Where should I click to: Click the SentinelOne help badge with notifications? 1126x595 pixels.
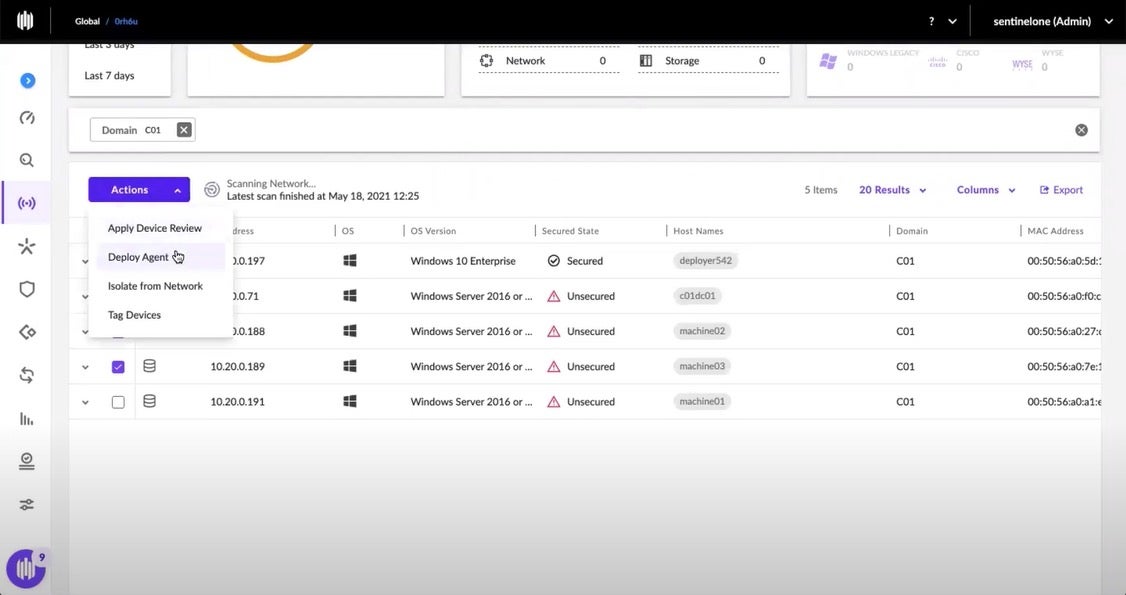[x=26, y=569]
